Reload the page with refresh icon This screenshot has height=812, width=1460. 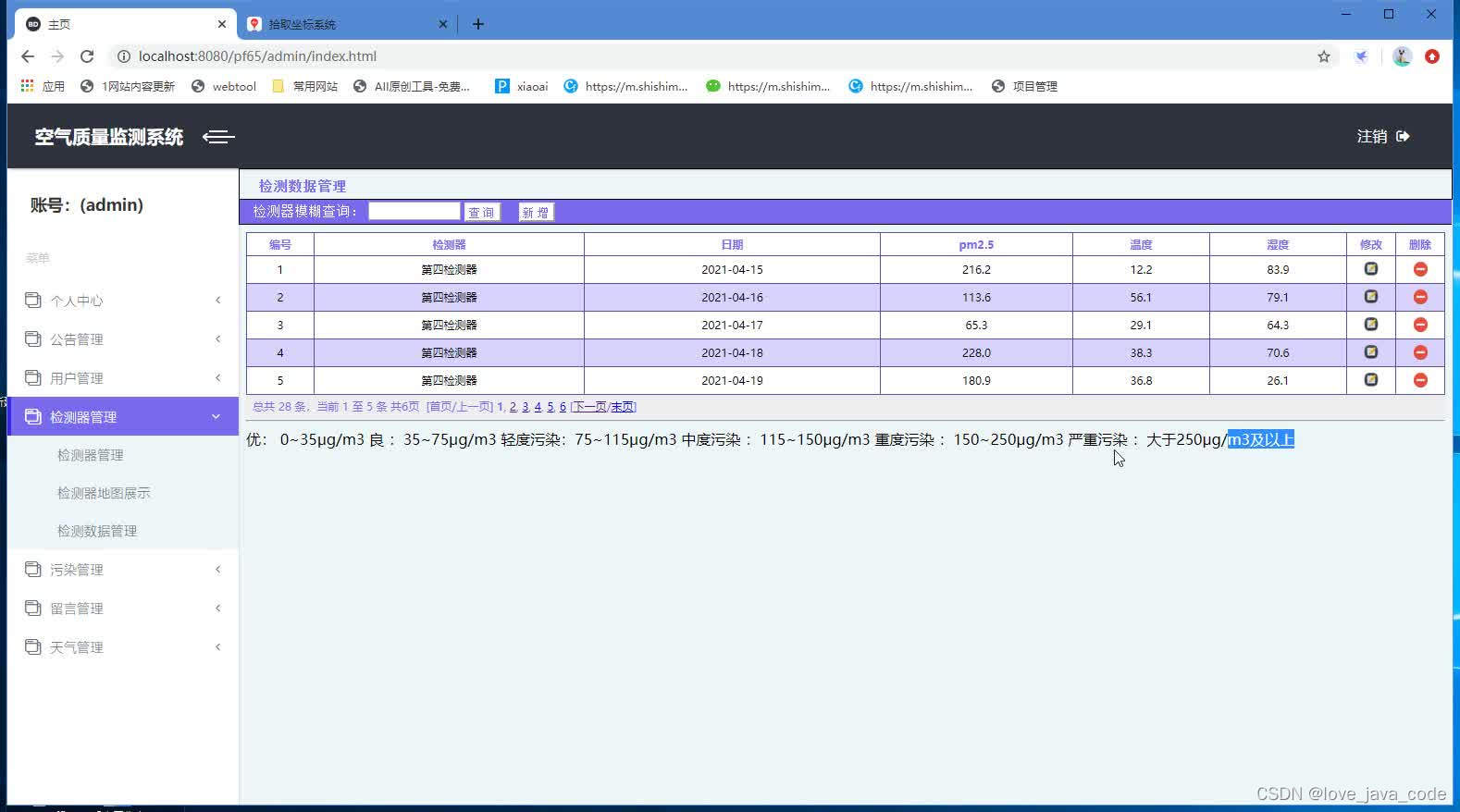[x=87, y=56]
